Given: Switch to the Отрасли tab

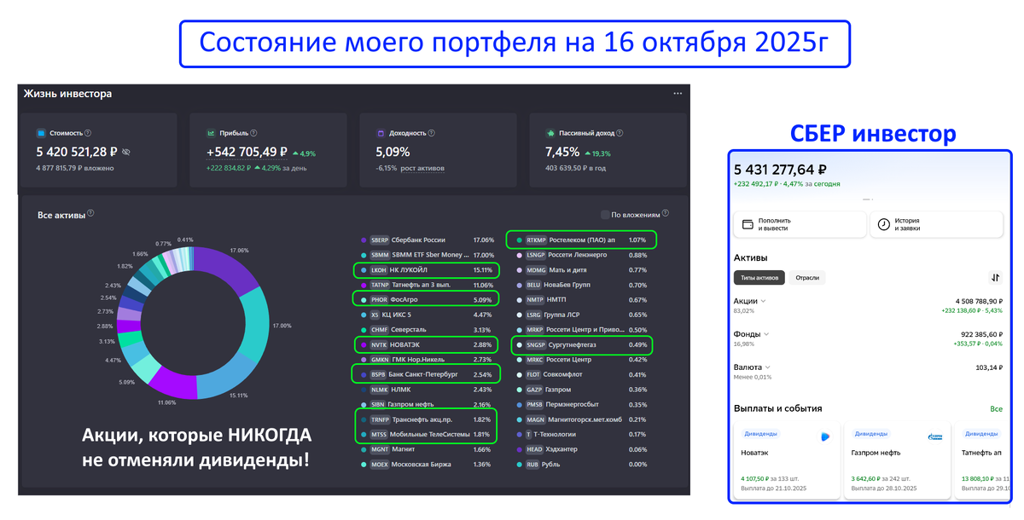Looking at the screenshot, I should click(x=807, y=277).
